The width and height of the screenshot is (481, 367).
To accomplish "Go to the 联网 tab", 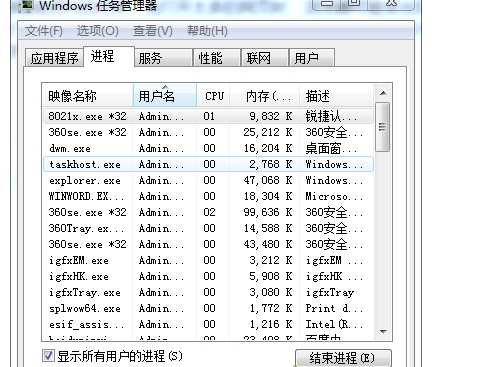I will 265,58.
